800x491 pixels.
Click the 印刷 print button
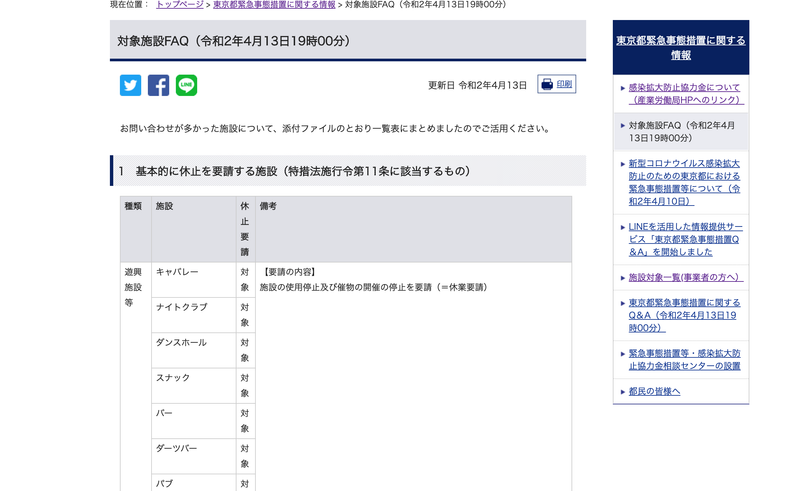coord(557,84)
